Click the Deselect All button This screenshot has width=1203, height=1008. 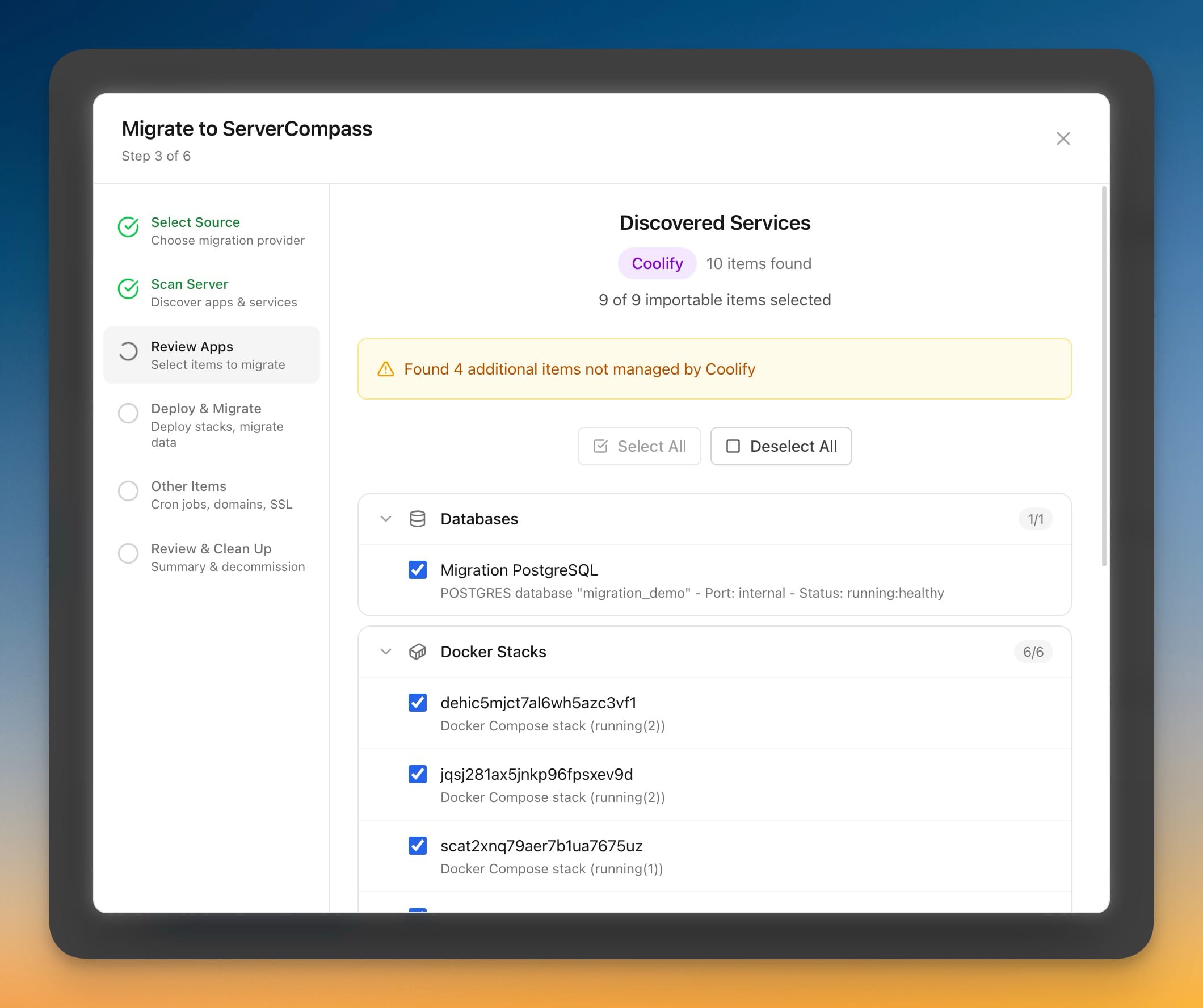(x=781, y=447)
